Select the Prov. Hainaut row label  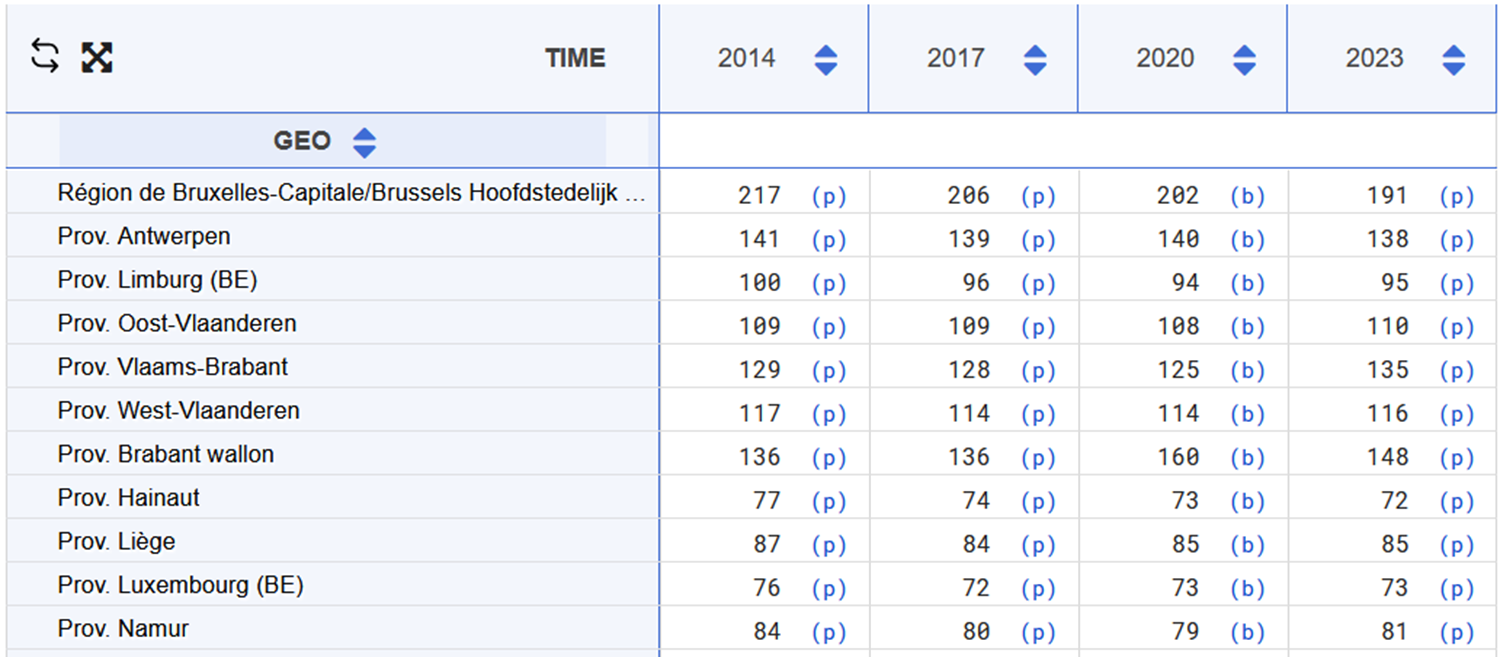129,498
